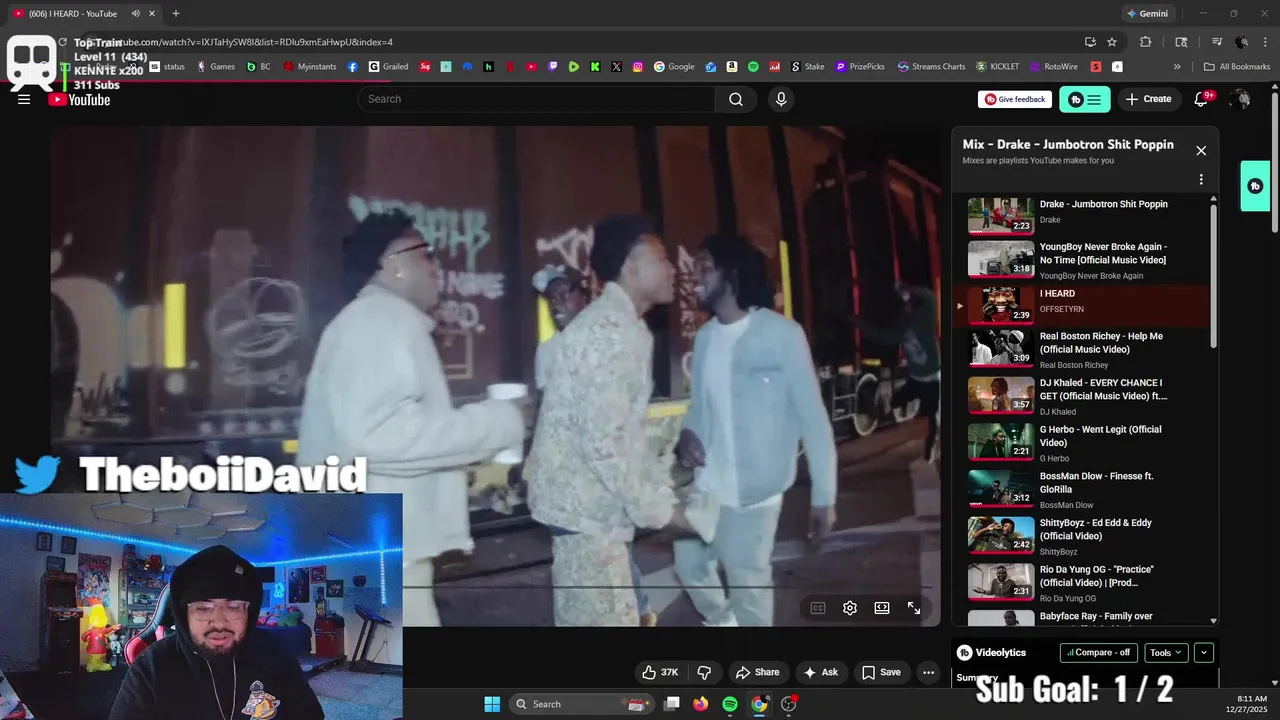Like the video with 37K likes
Screen dimensions: 1280x720
(x=660, y=672)
